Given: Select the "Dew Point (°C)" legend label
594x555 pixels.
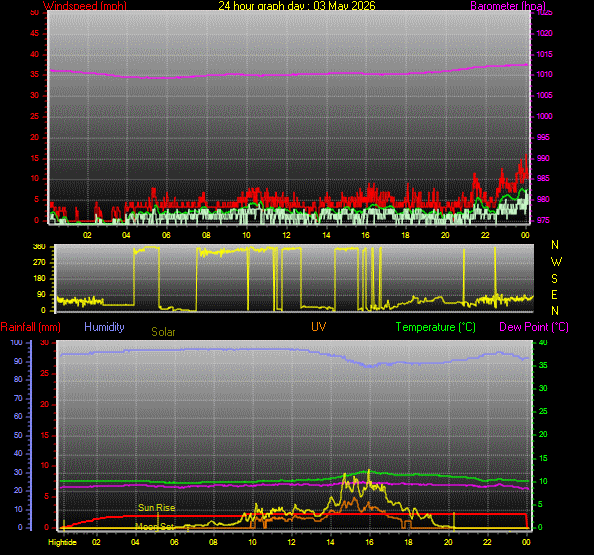Looking at the screenshot, I should 534,327.
